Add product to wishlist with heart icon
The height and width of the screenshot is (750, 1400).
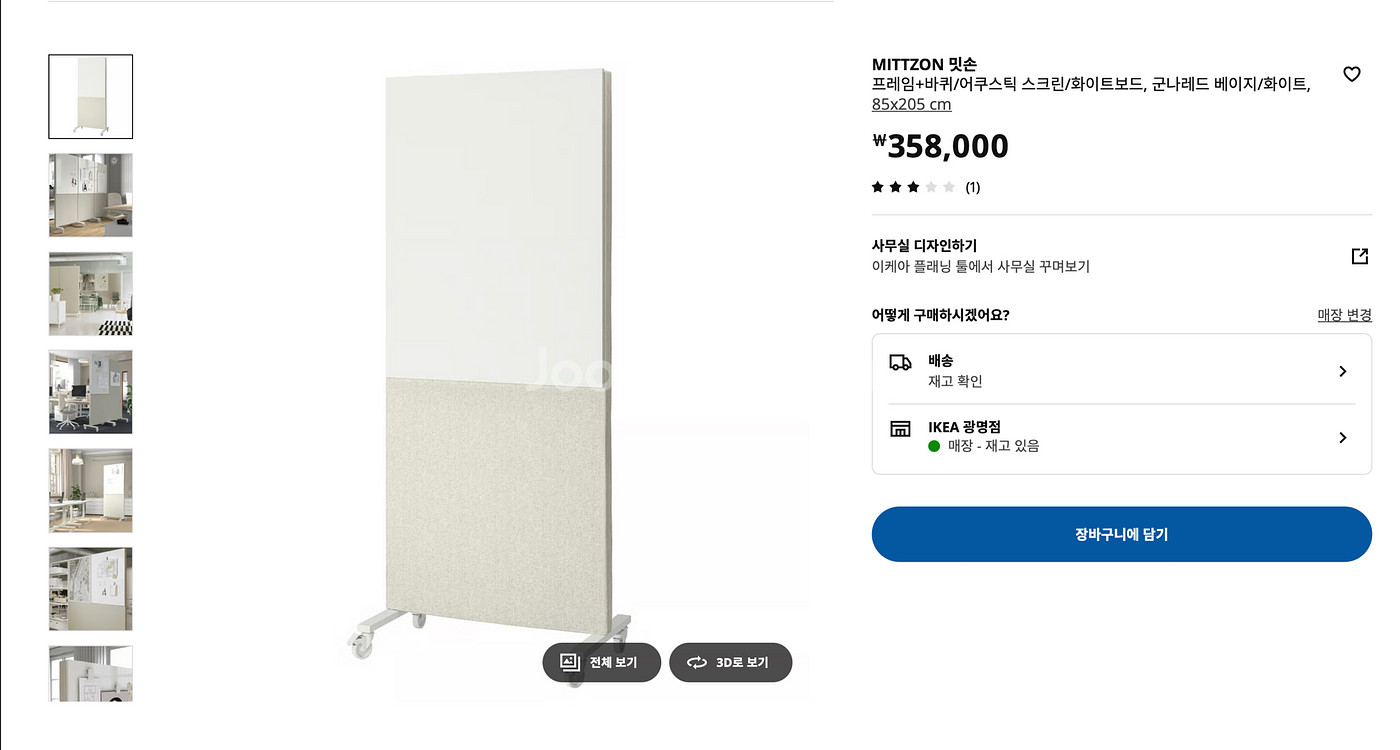[1351, 74]
